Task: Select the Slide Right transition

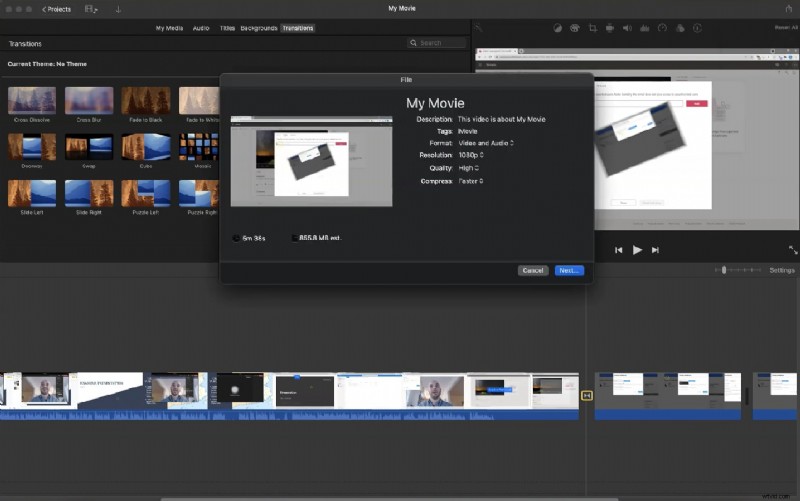Action: tap(89, 193)
